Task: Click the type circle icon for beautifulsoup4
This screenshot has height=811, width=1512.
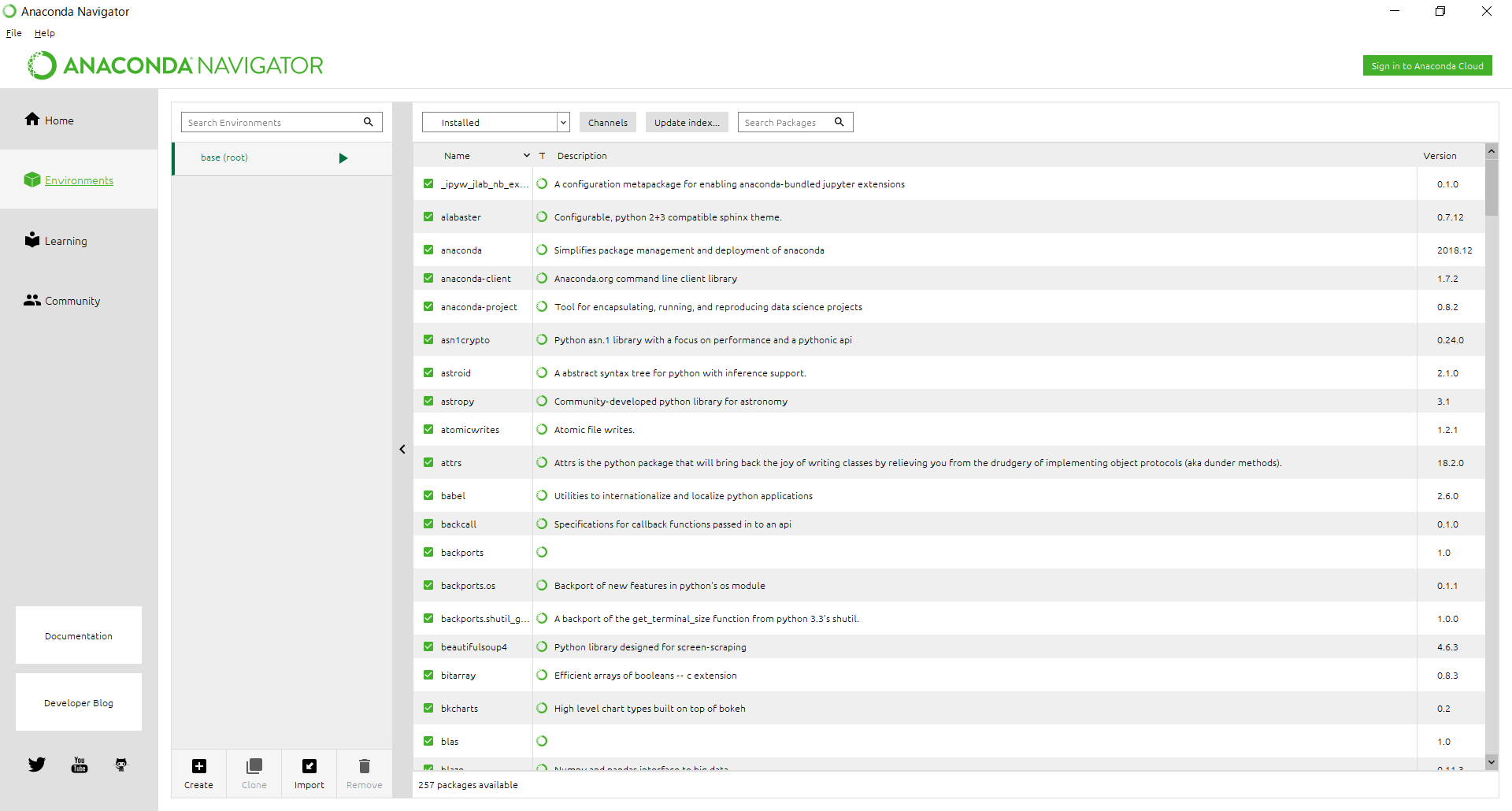Action: pos(542,646)
